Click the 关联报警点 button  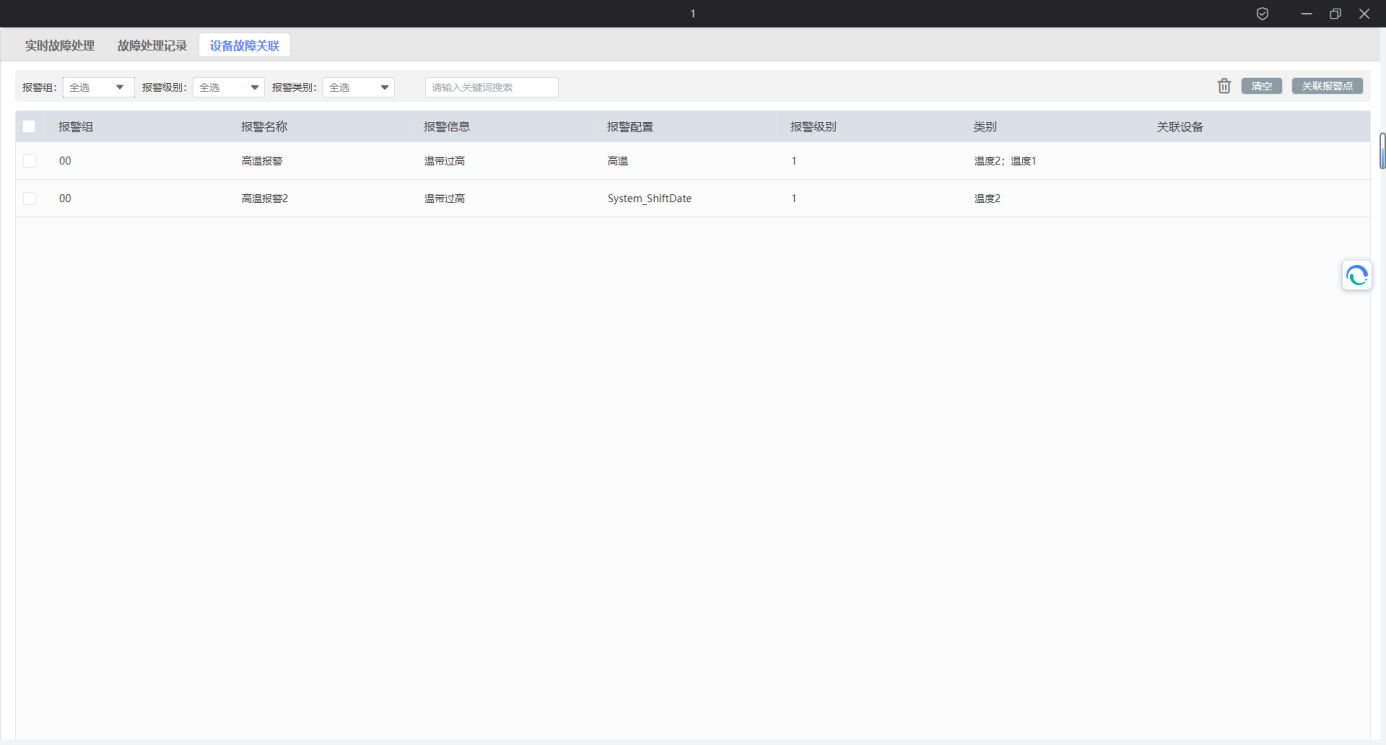(1327, 86)
